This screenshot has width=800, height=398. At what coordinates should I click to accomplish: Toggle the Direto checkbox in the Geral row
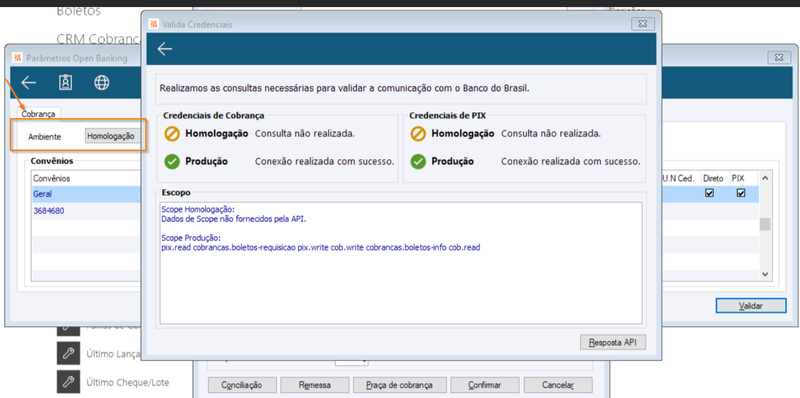pyautogui.click(x=709, y=193)
